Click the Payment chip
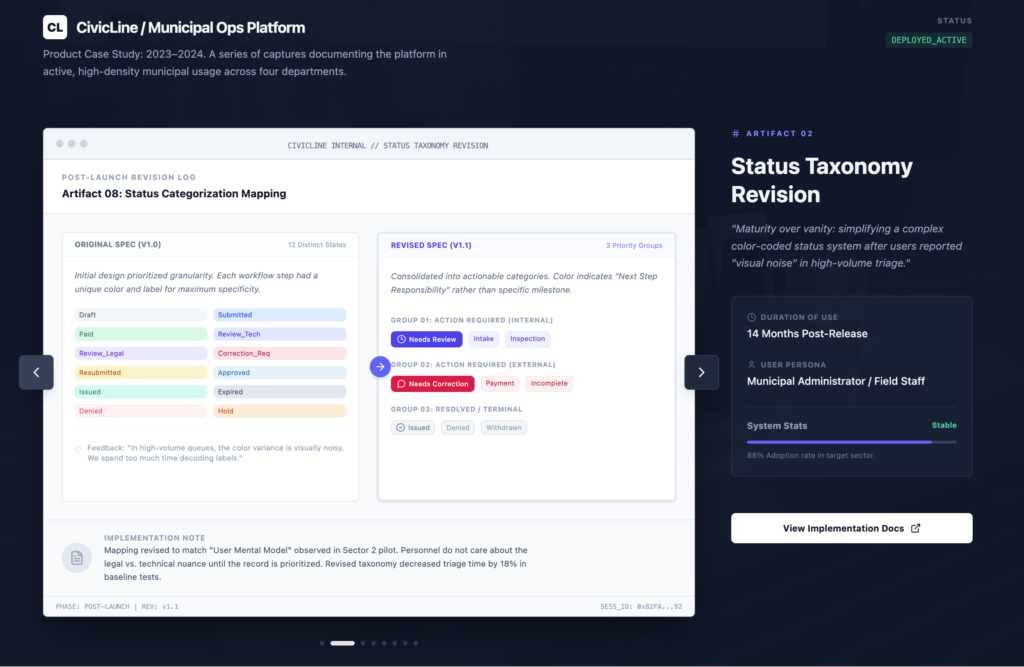 click(500, 383)
